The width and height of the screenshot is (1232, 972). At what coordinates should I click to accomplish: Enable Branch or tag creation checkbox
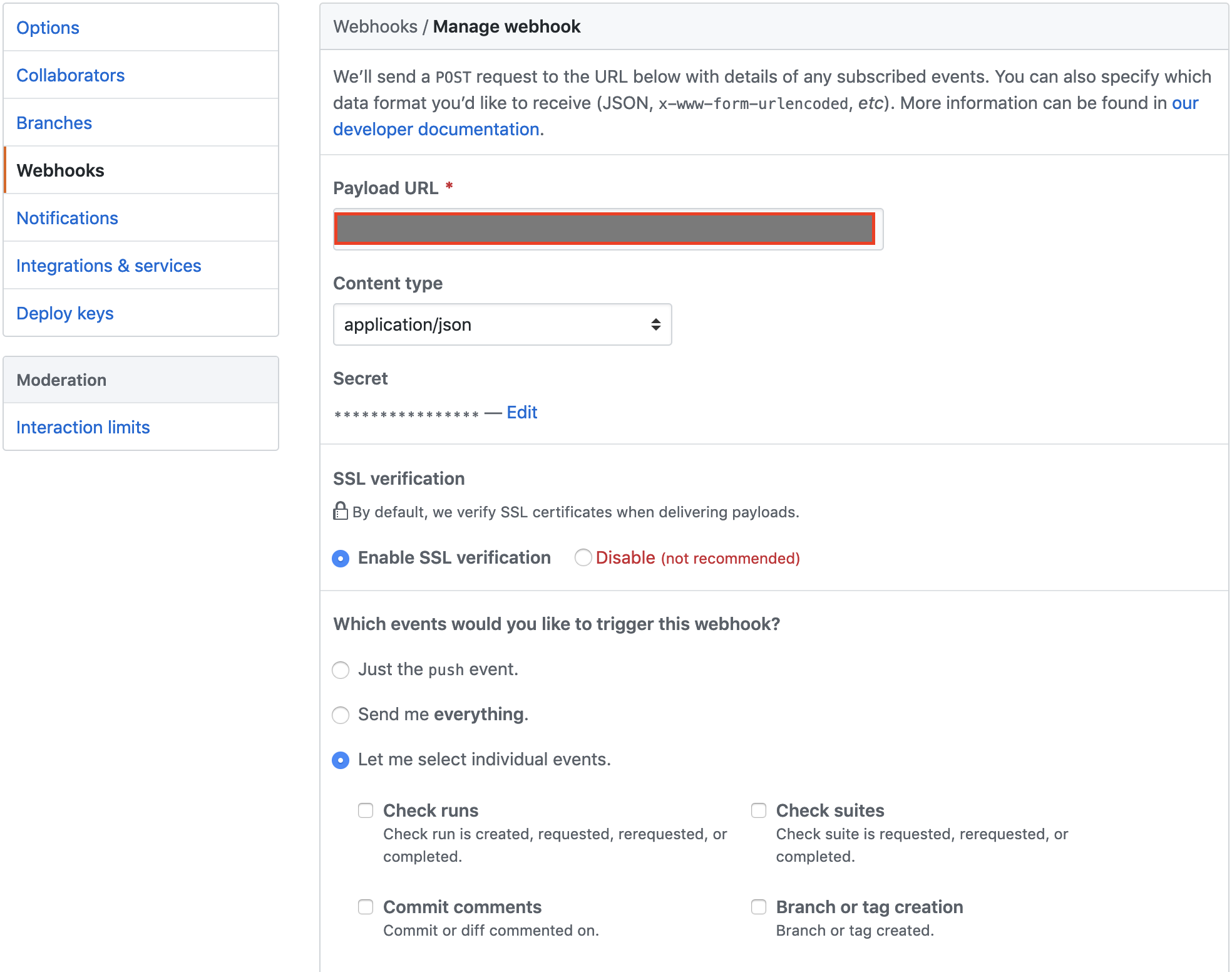(759, 907)
